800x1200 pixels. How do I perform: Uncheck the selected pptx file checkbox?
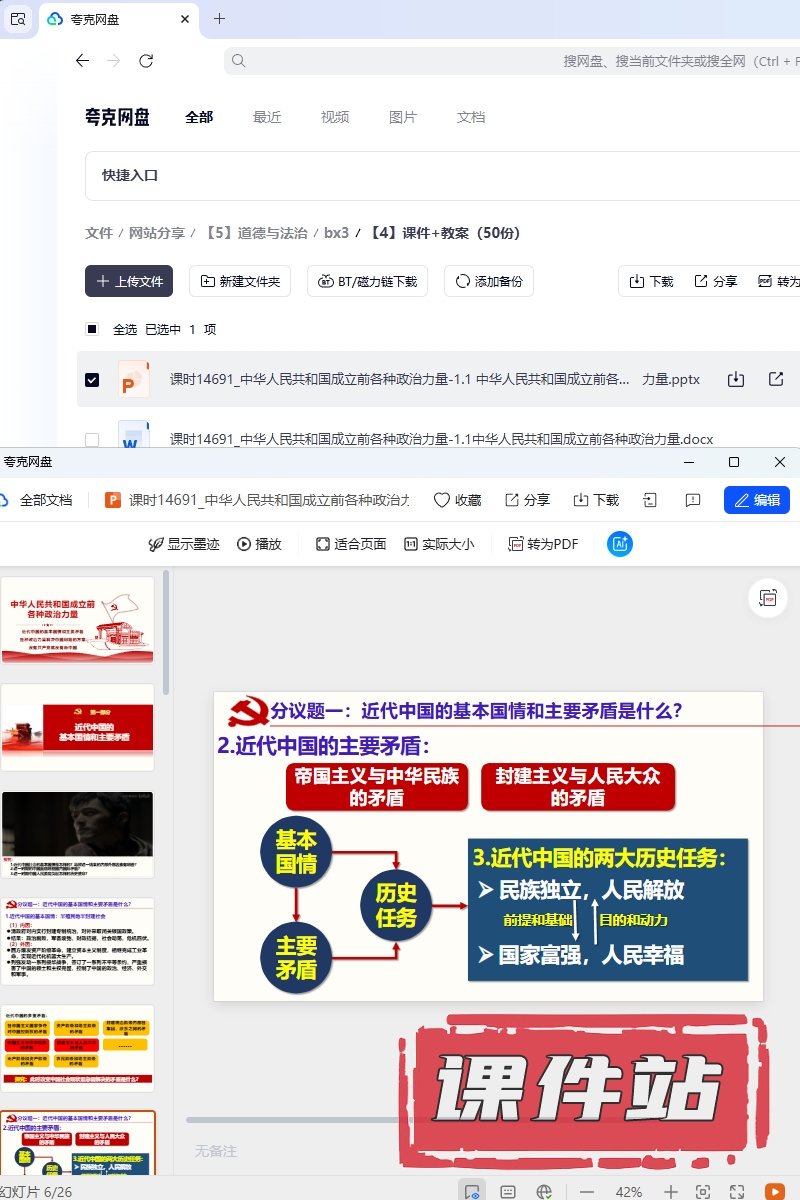(x=92, y=380)
